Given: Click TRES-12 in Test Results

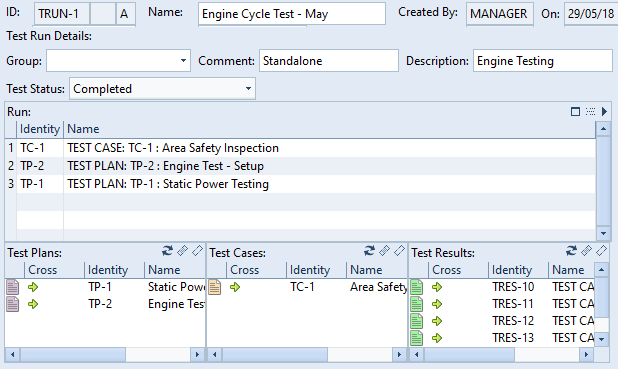Looking at the screenshot, I should tap(513, 321).
